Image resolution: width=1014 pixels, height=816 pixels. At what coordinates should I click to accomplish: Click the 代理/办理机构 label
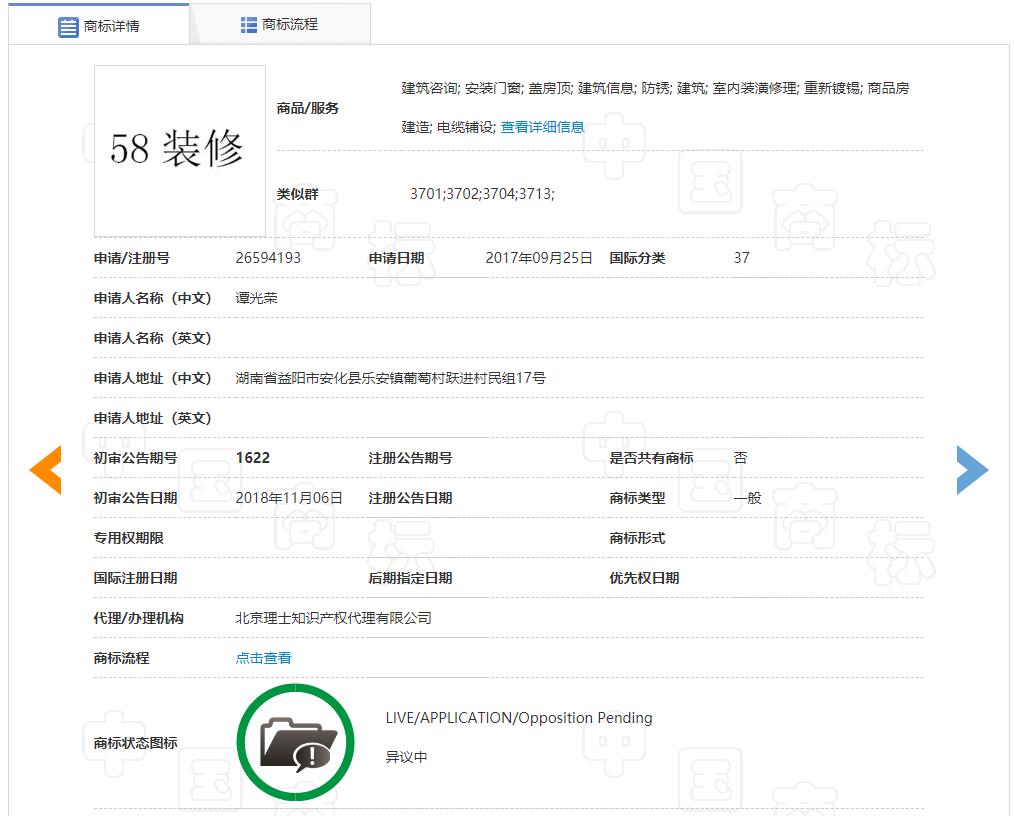138,618
